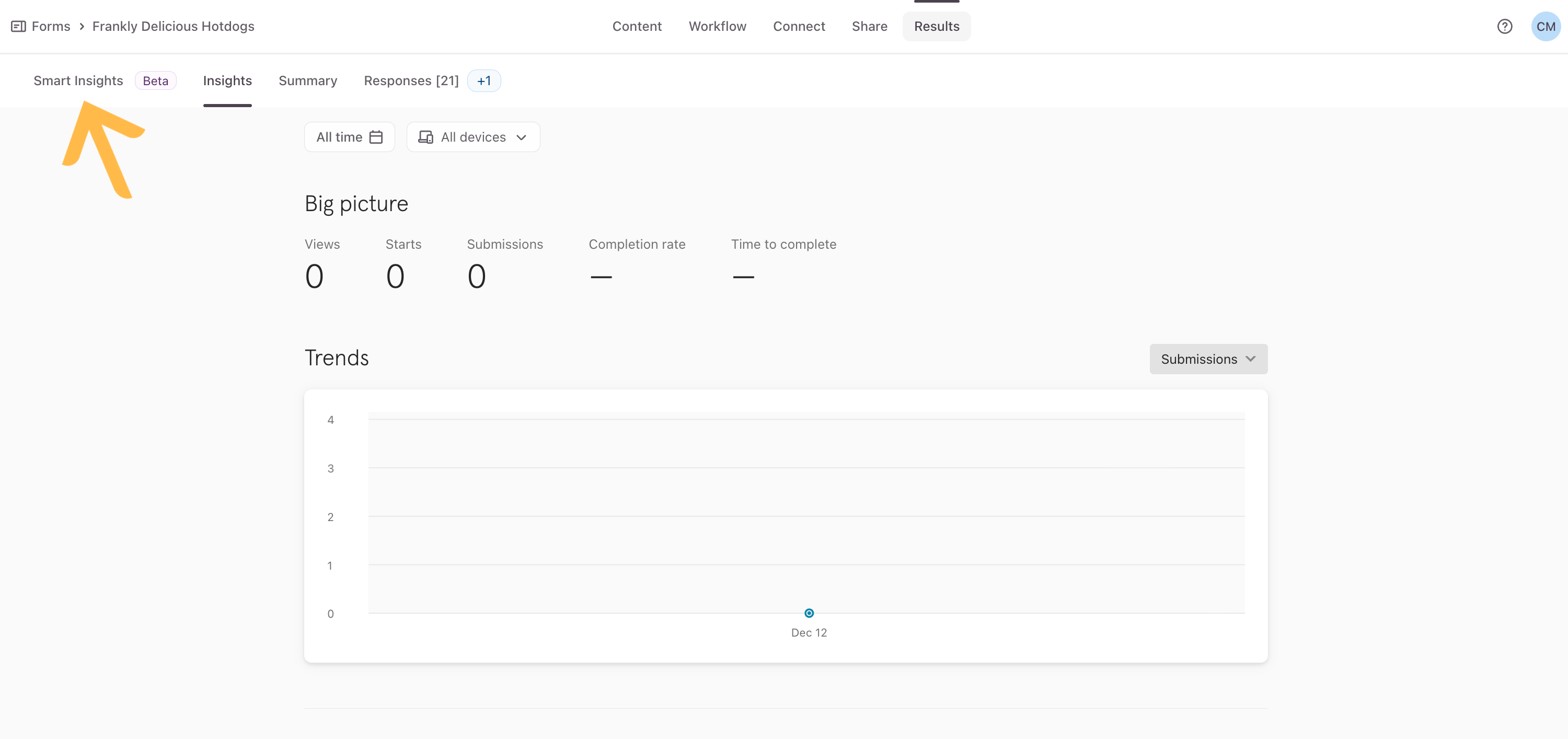Open the Connect section

(x=799, y=26)
